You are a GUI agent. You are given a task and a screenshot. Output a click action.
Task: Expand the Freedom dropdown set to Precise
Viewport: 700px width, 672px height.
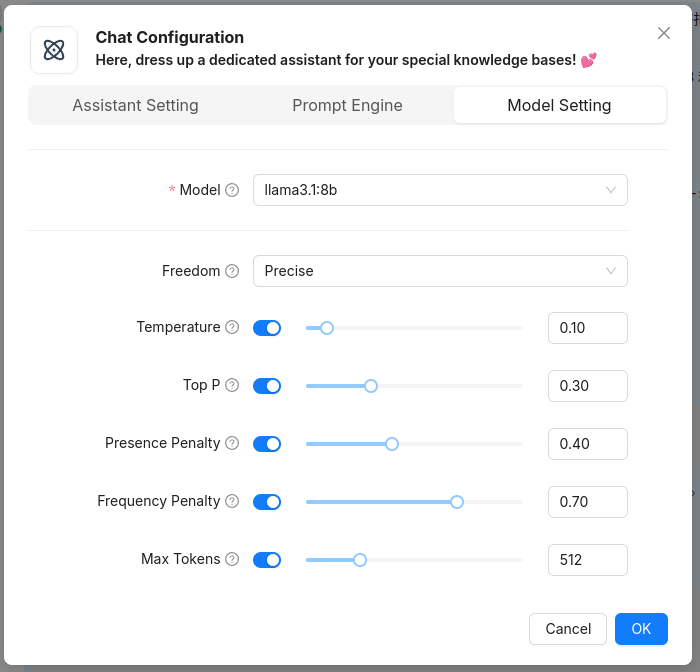tap(440, 271)
